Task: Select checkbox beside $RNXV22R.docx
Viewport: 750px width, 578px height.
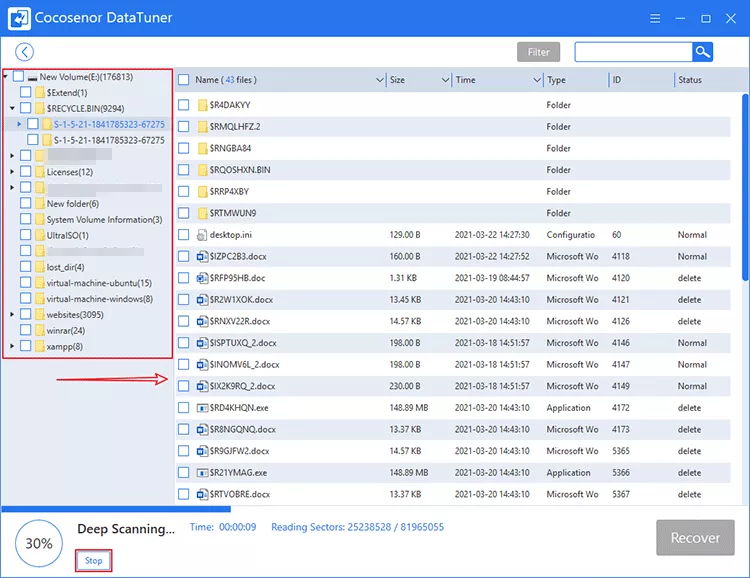Action: (184, 321)
